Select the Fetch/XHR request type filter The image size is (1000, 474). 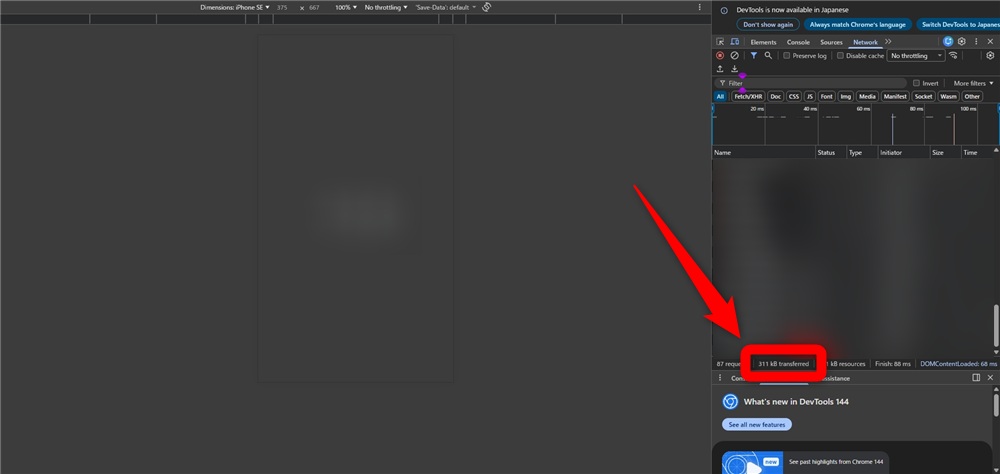click(748, 97)
